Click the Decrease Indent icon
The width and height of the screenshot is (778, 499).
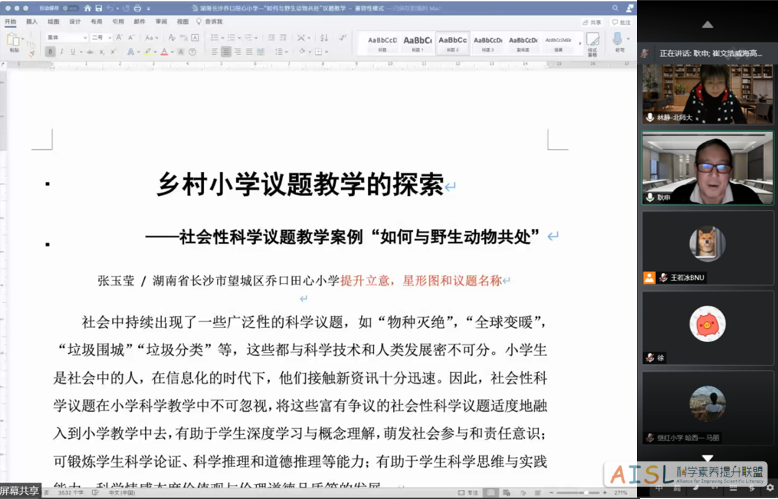tap(271, 38)
